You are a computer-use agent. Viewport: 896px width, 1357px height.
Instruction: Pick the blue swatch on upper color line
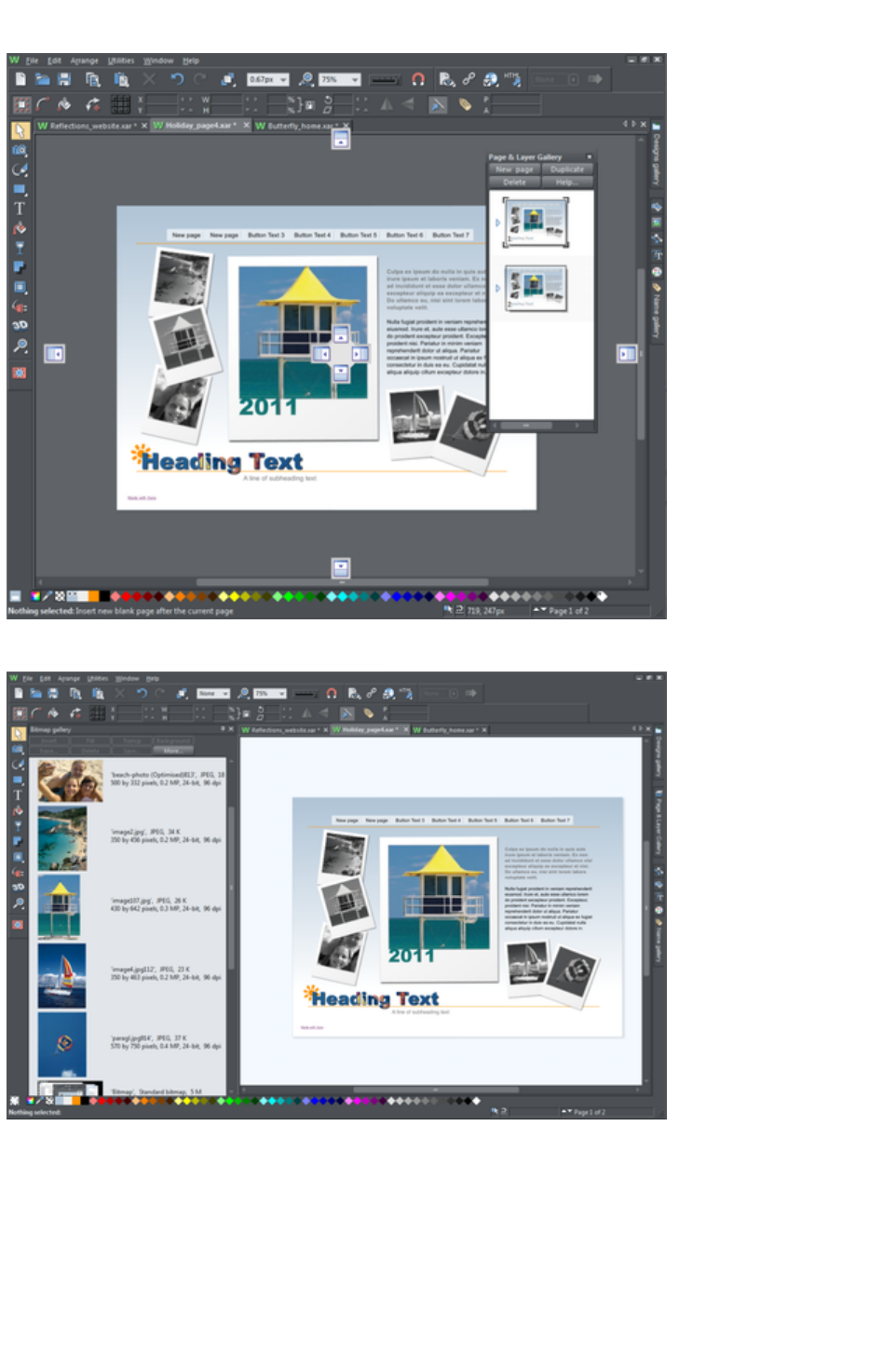[x=397, y=596]
